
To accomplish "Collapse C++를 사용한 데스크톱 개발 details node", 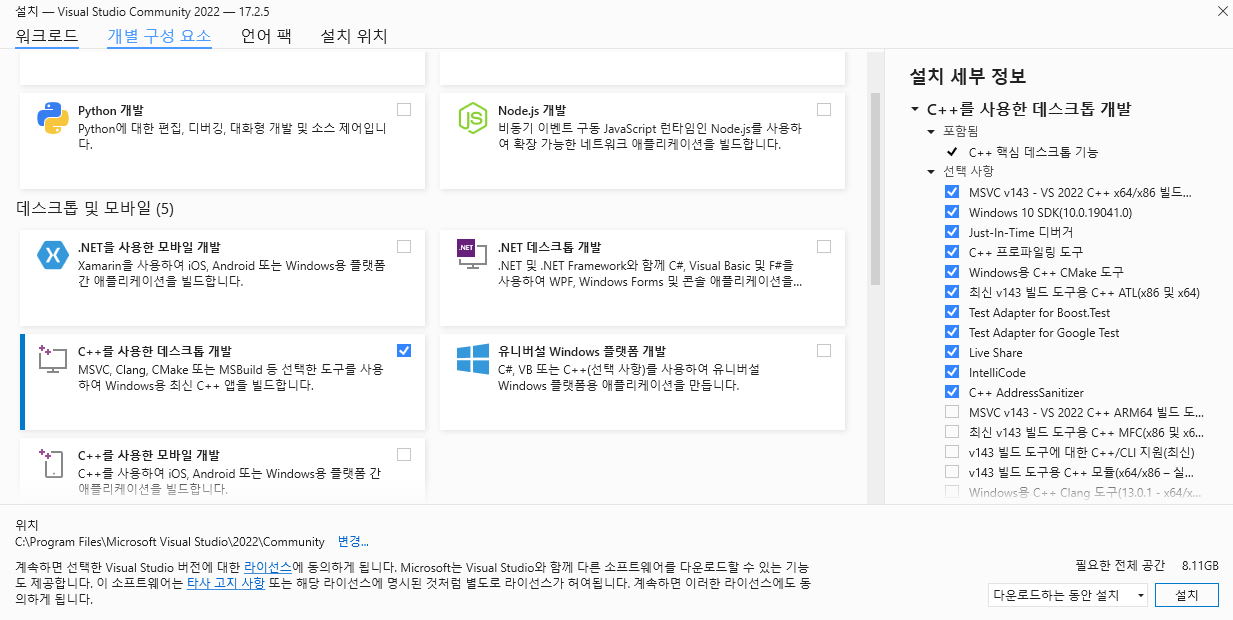I will pyautogui.click(x=914, y=110).
